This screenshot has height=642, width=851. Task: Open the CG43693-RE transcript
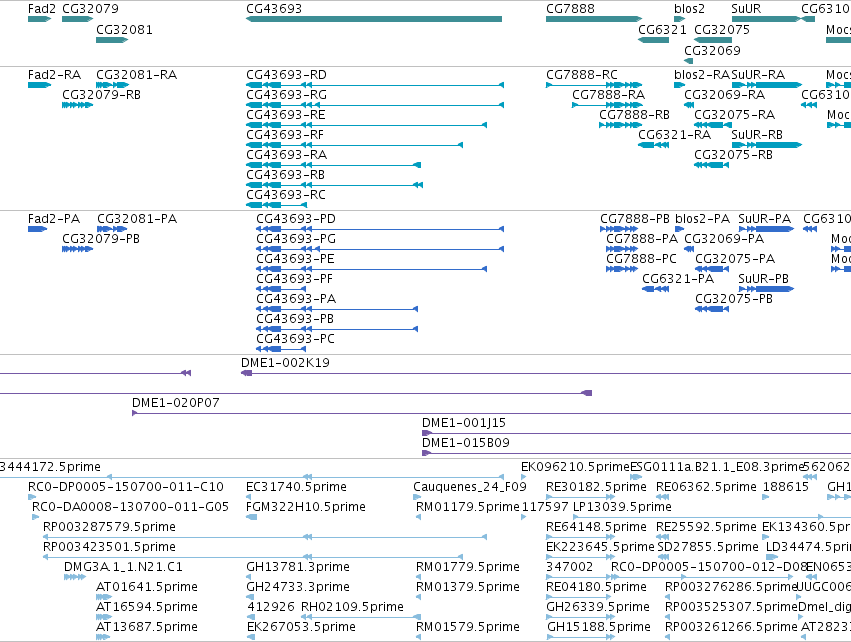tap(366, 125)
